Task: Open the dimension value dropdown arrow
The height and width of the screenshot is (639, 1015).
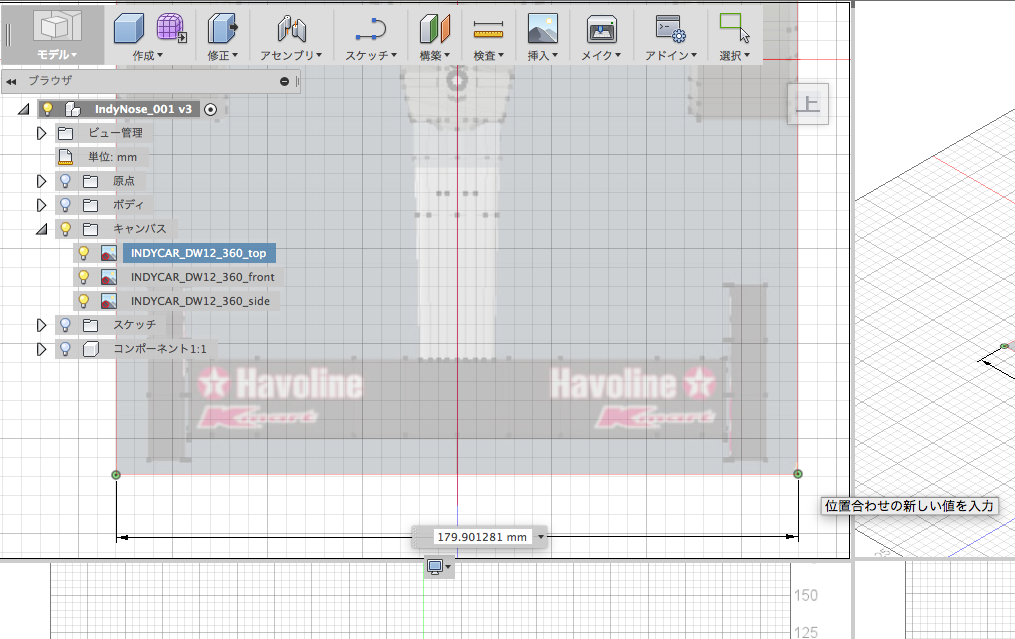Action: pos(541,537)
